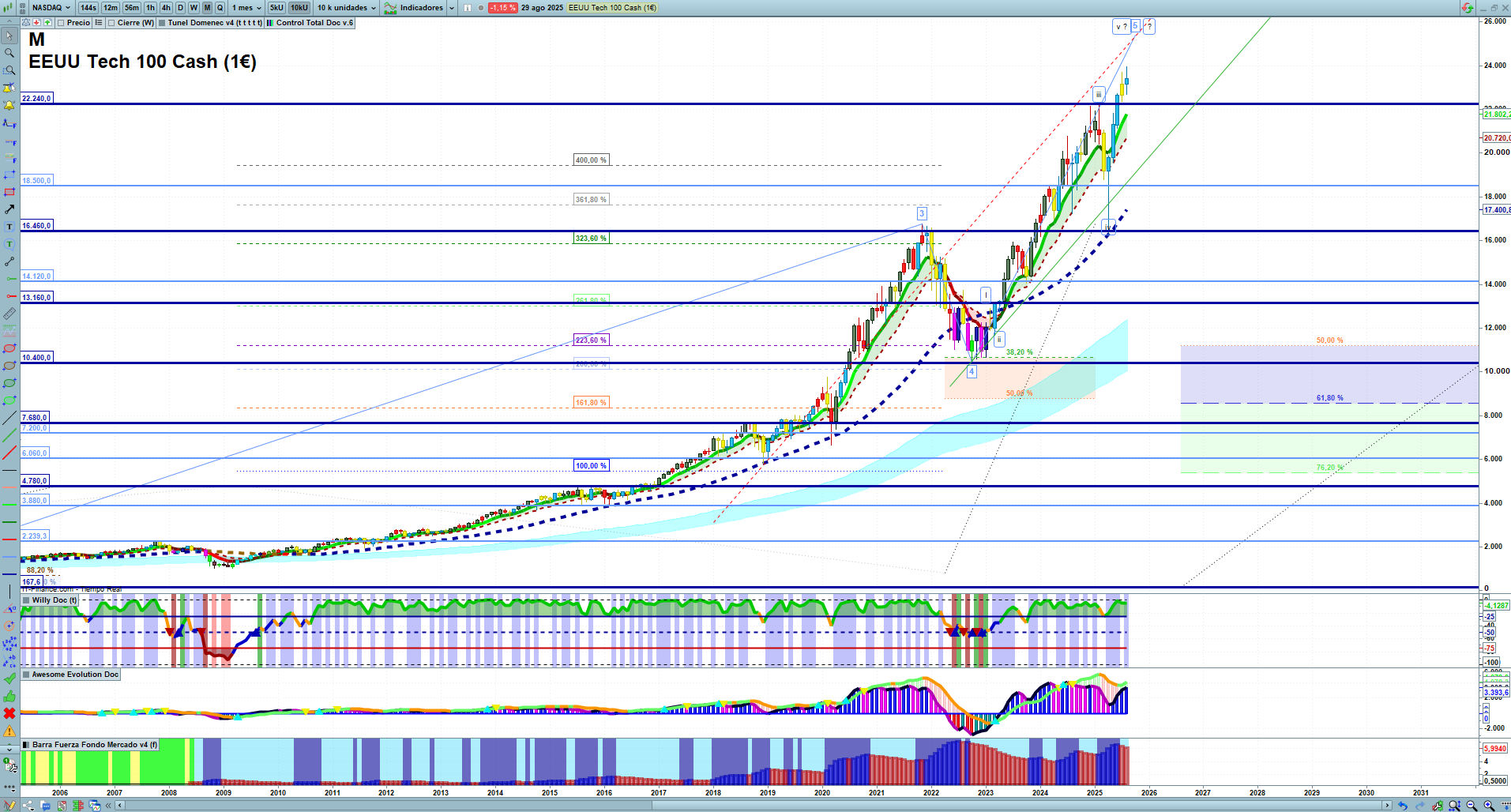Toggle the 10kU units button
The height and width of the screenshot is (812, 1511).
click(299, 8)
